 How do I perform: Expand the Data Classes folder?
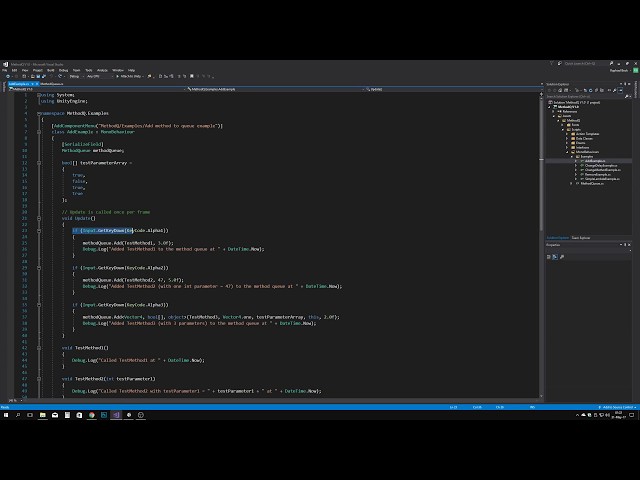tap(567, 138)
